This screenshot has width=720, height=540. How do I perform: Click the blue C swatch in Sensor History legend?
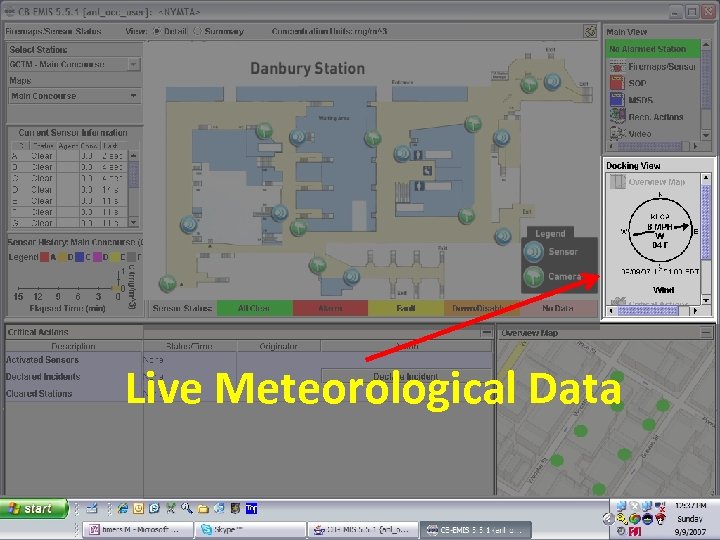coord(79,257)
